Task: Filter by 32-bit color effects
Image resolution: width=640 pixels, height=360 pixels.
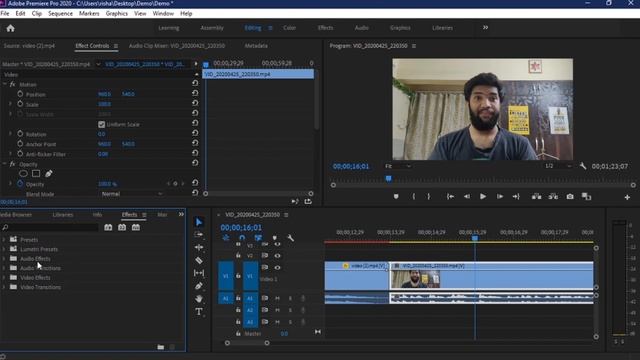Action: [122, 227]
